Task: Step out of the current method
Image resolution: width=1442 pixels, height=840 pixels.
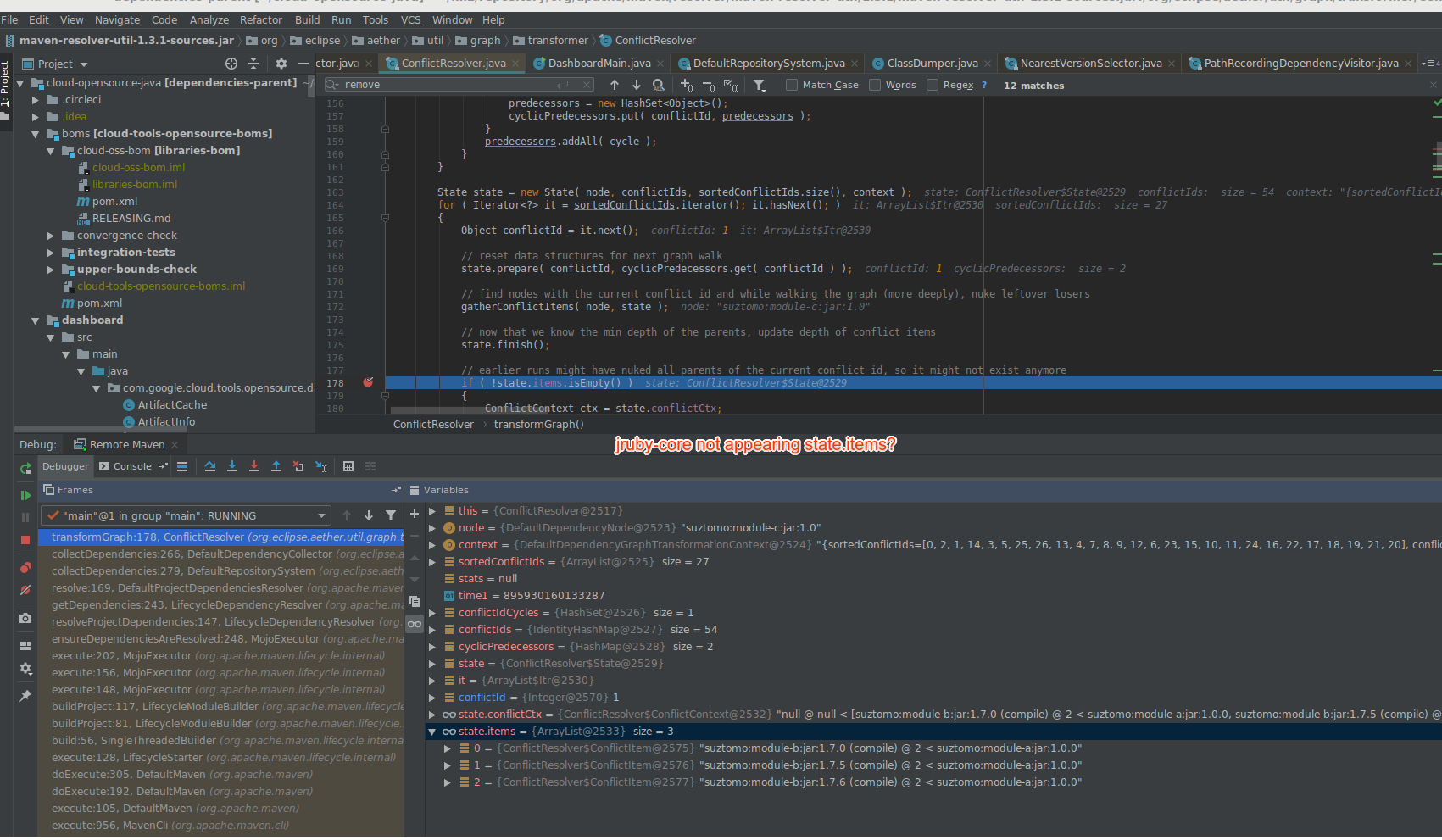Action: coord(276,465)
